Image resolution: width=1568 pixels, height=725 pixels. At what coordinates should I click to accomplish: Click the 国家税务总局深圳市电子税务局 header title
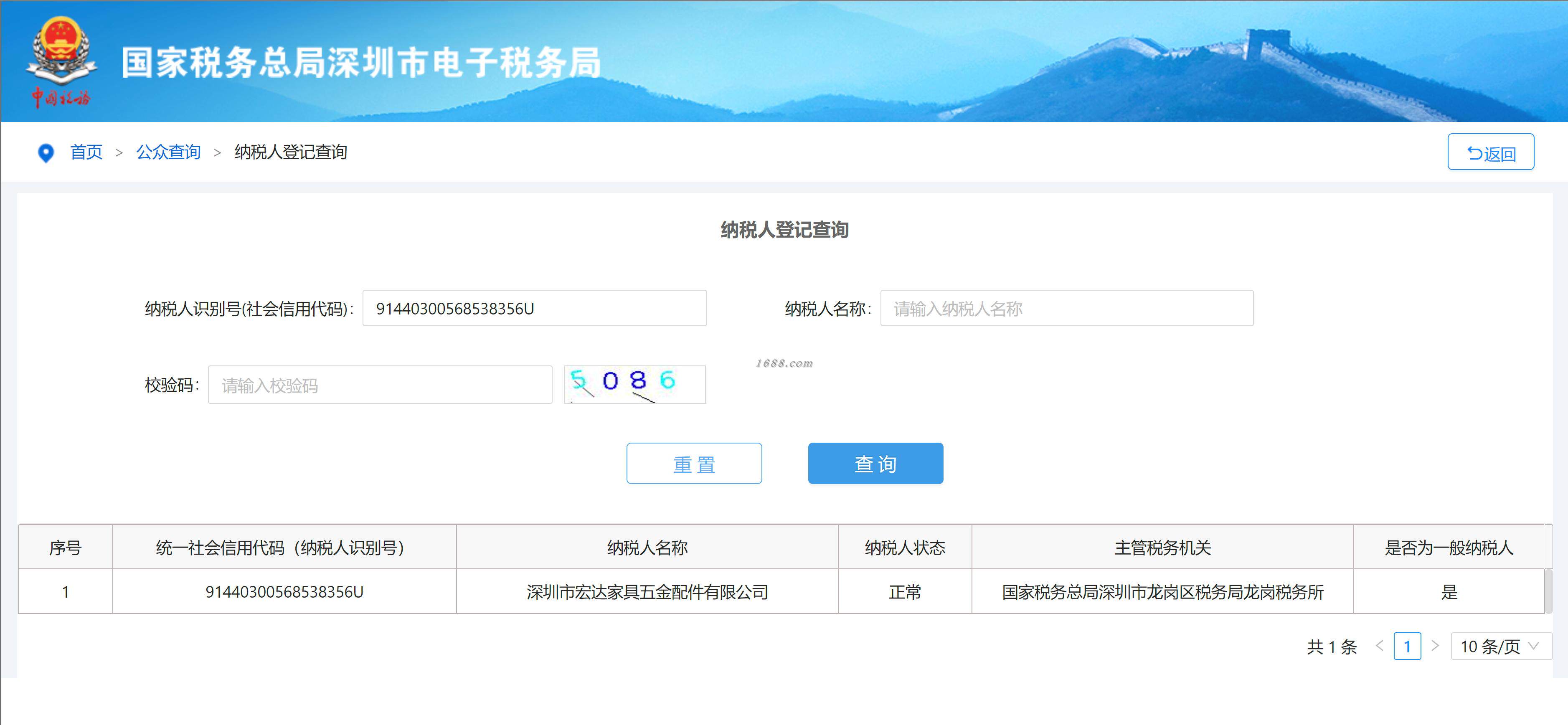point(361,62)
